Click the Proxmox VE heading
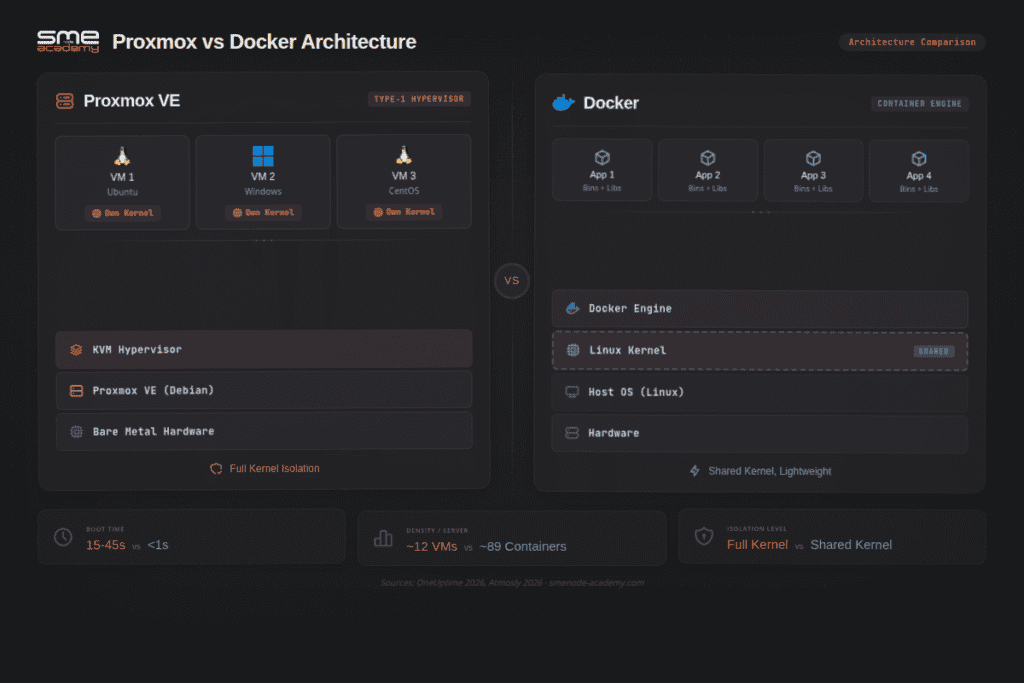This screenshot has height=683, width=1024. [131, 101]
